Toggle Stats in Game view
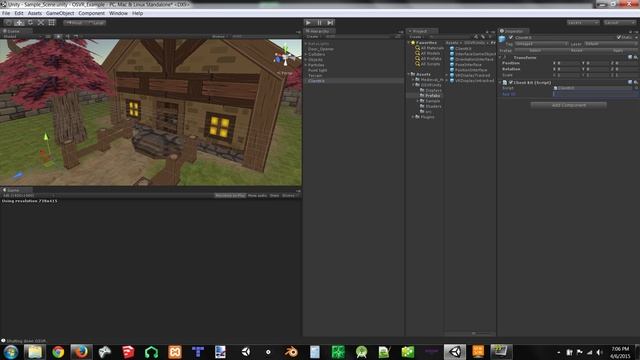Viewport: 640px width, 360px height. click(274, 196)
